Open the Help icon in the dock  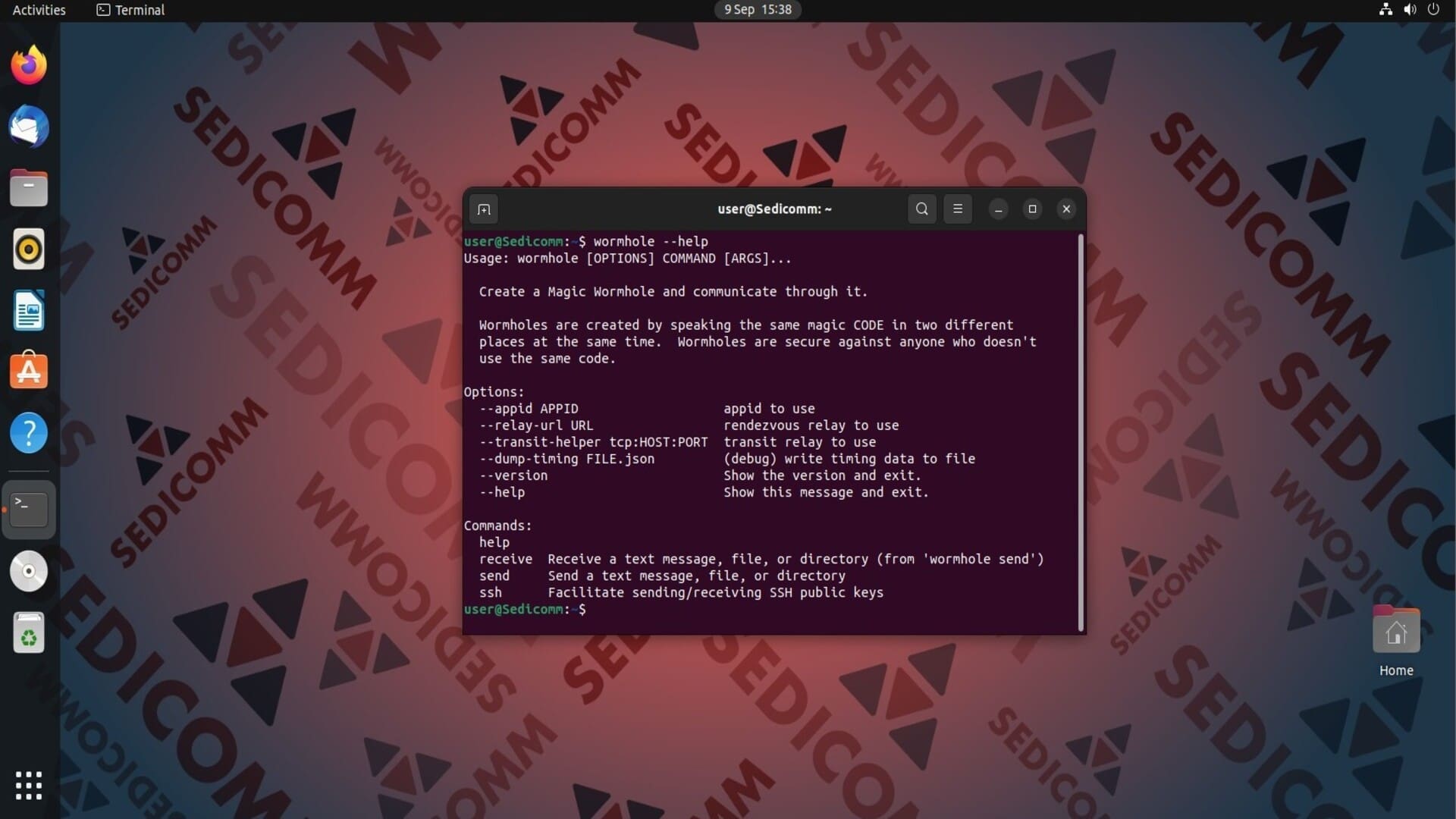pyautogui.click(x=29, y=433)
